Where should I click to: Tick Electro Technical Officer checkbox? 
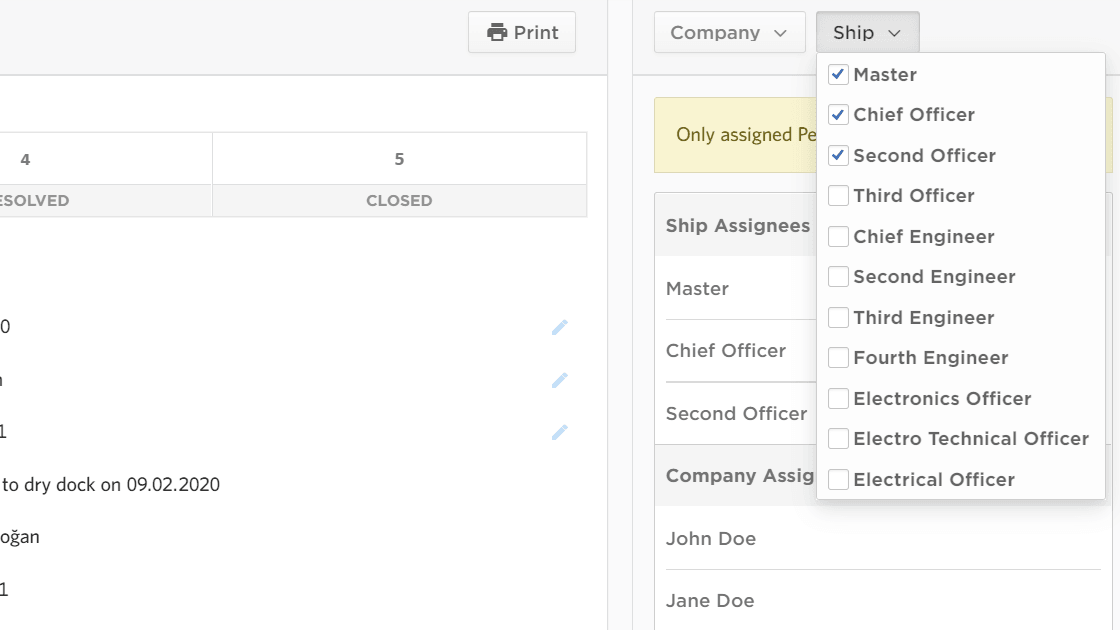tap(838, 439)
